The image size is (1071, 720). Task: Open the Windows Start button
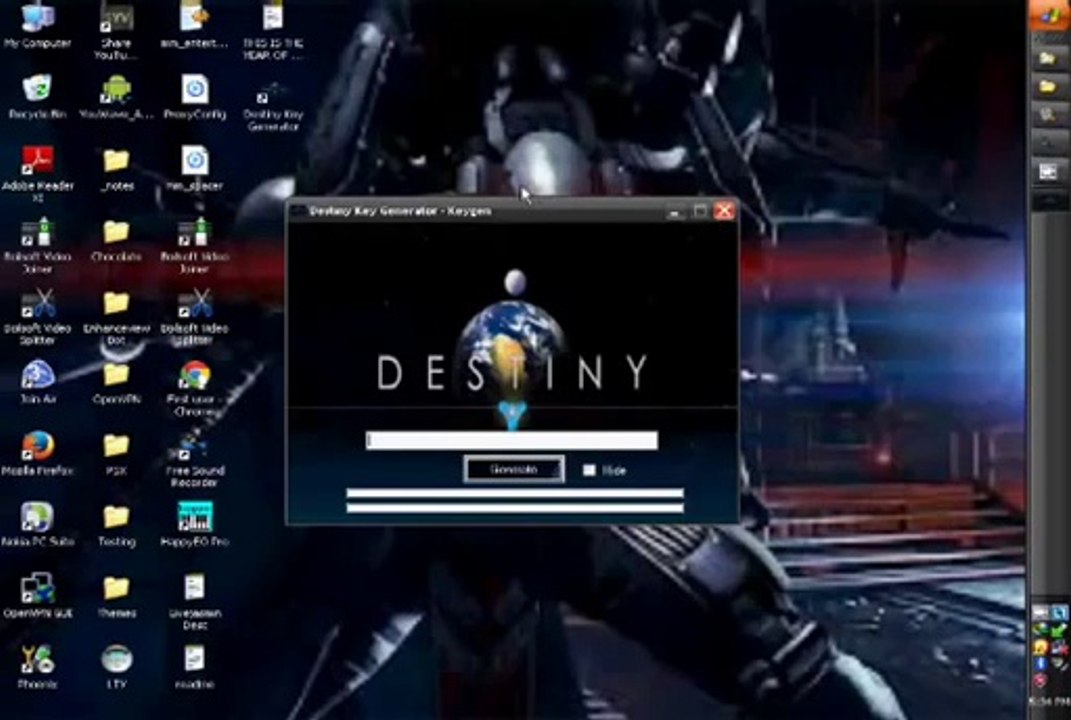coord(1049,15)
